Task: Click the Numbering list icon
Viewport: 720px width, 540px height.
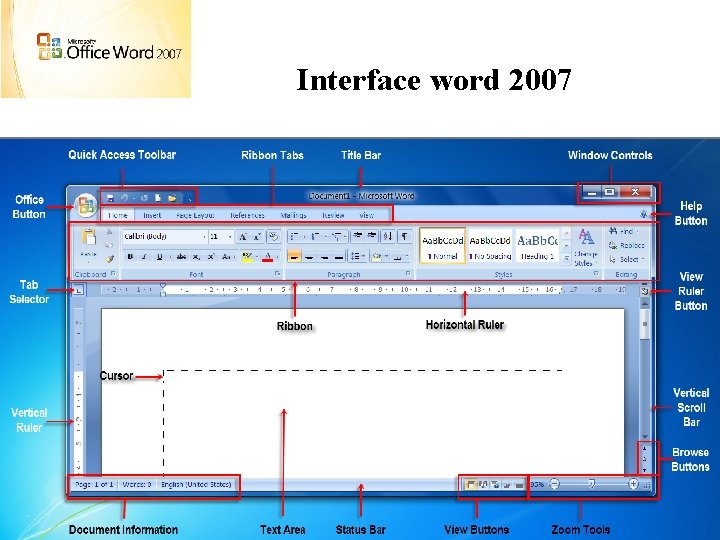Action: click(315, 236)
